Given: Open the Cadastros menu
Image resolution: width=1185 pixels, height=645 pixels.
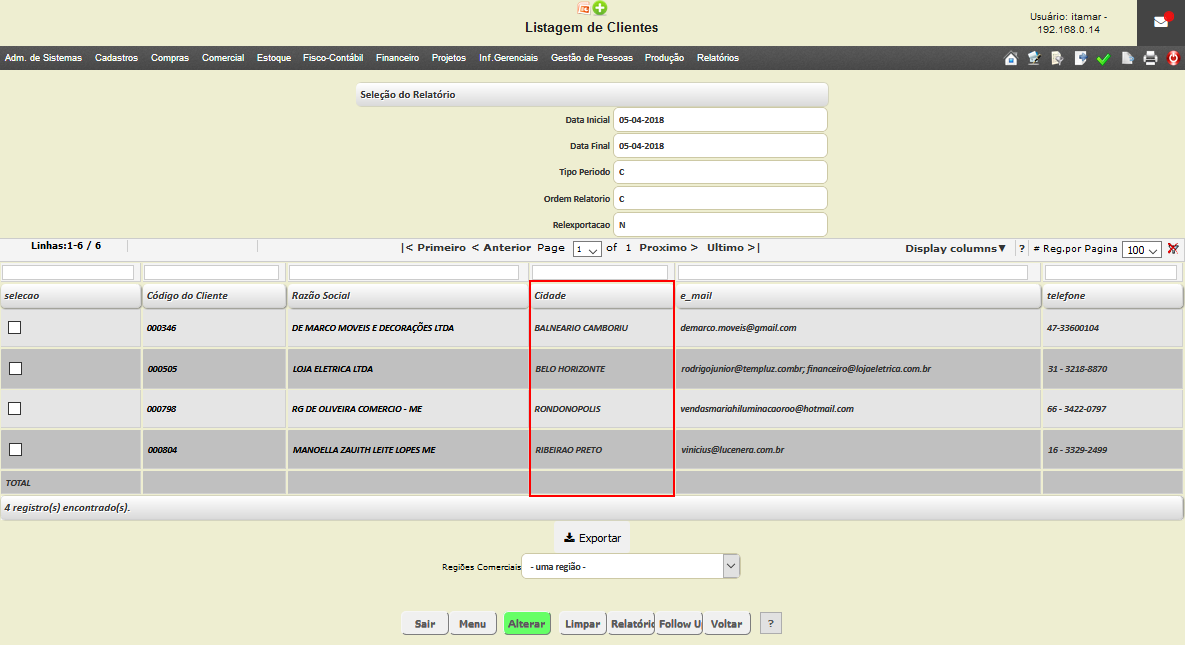Looking at the screenshot, I should coord(116,58).
